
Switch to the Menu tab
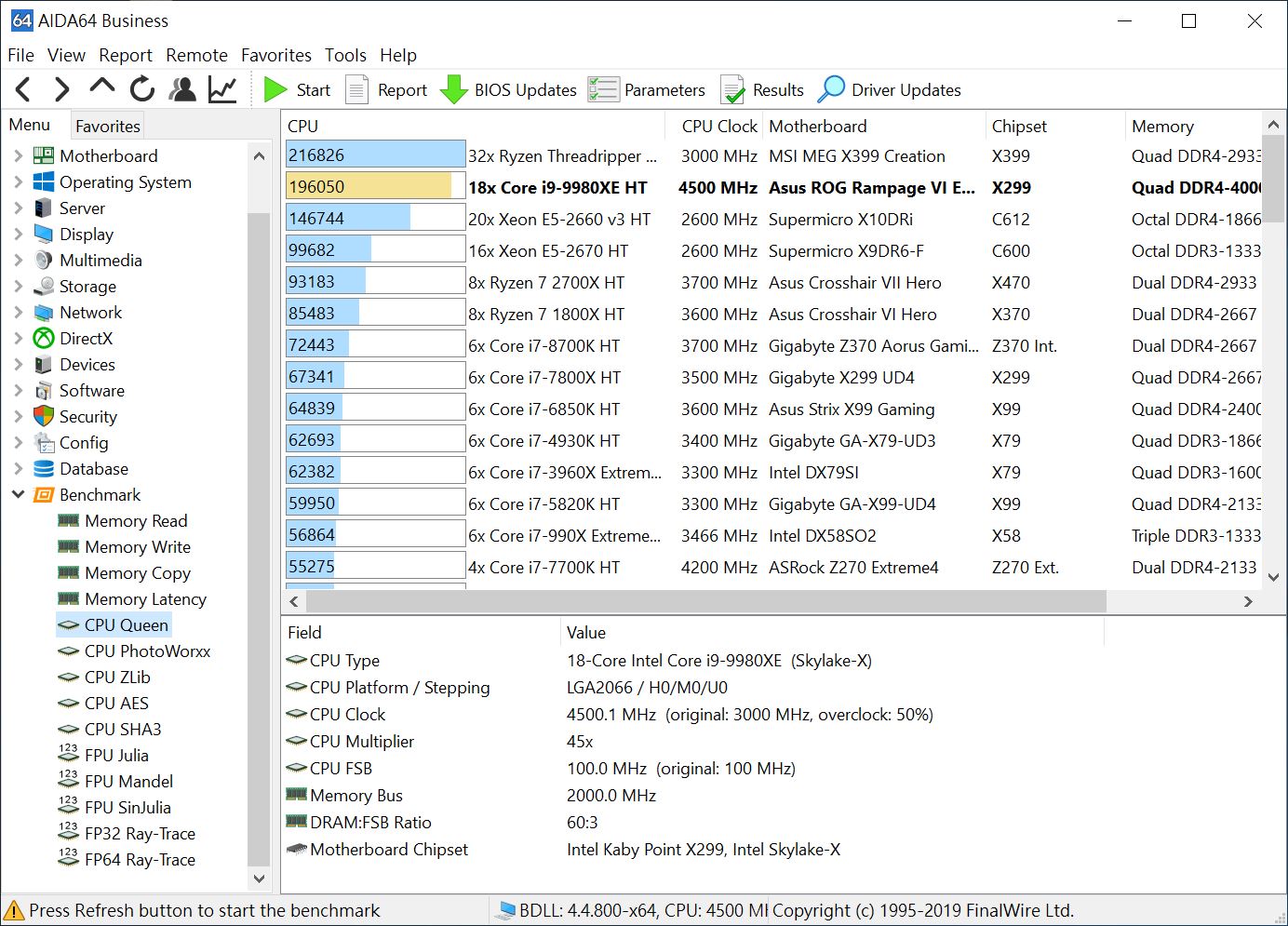(x=30, y=125)
